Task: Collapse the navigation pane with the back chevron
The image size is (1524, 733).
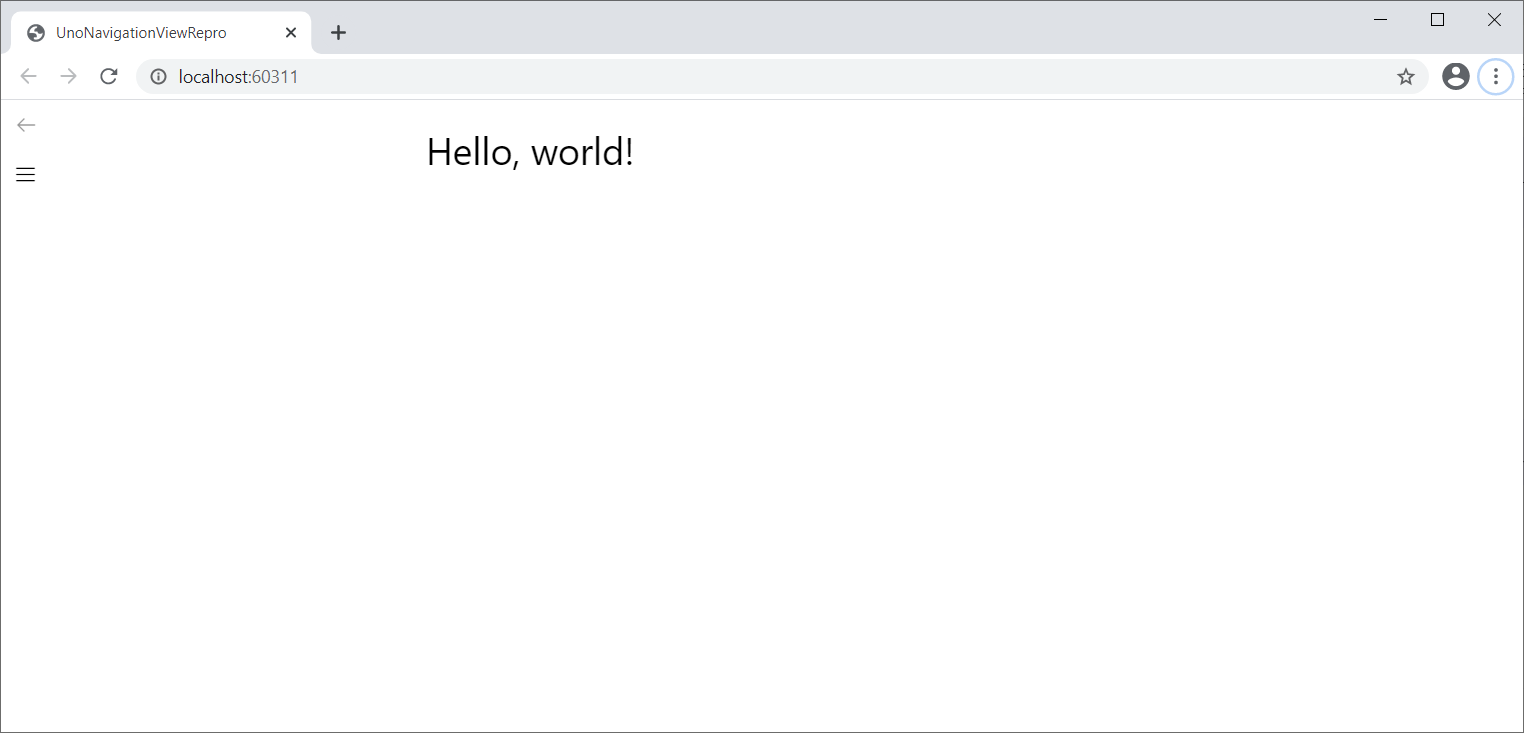Action: [x=25, y=124]
